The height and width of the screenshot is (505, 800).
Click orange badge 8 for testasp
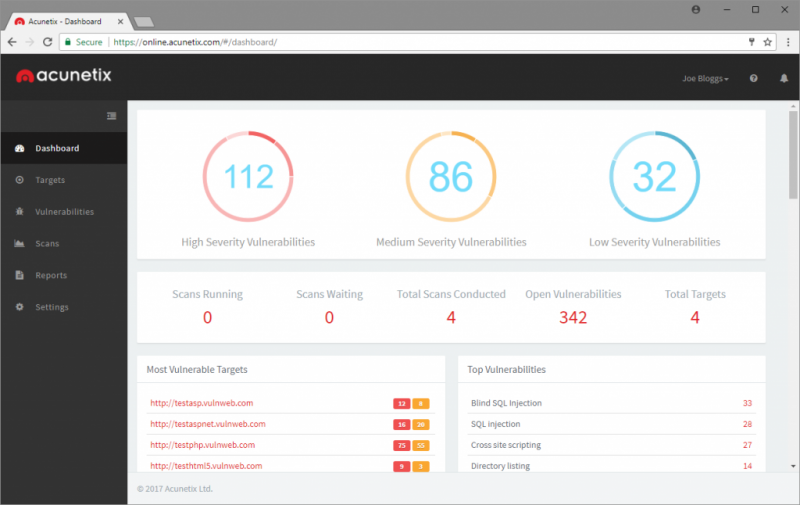(421, 403)
